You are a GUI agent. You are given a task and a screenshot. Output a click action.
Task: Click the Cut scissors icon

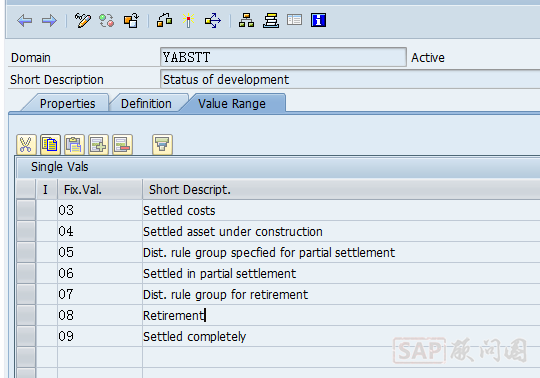pyautogui.click(x=26, y=144)
